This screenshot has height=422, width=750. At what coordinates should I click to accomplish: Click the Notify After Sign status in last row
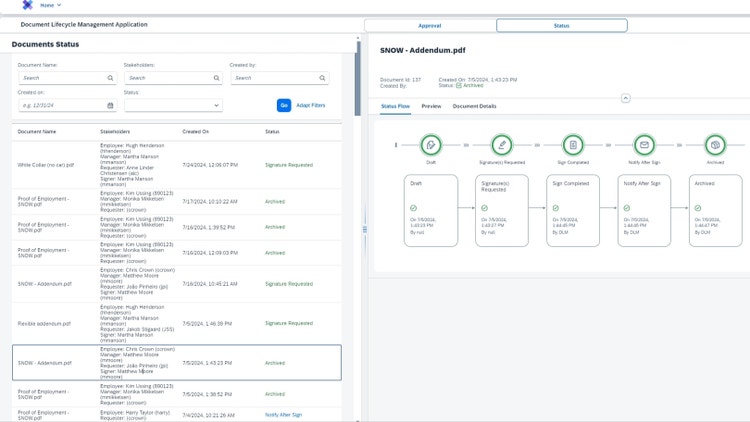284,415
